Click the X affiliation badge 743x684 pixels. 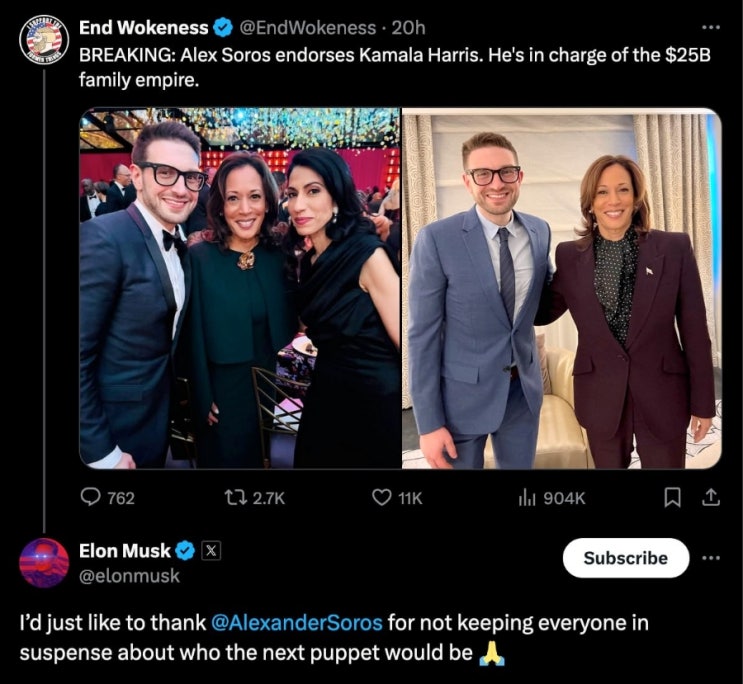coord(212,551)
